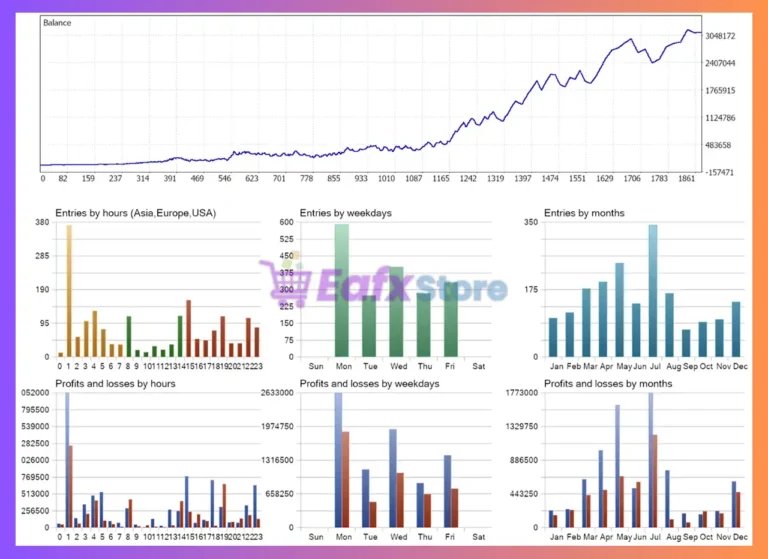Click the -157471 balance axis value
The height and width of the screenshot is (559, 768).
click(719, 172)
